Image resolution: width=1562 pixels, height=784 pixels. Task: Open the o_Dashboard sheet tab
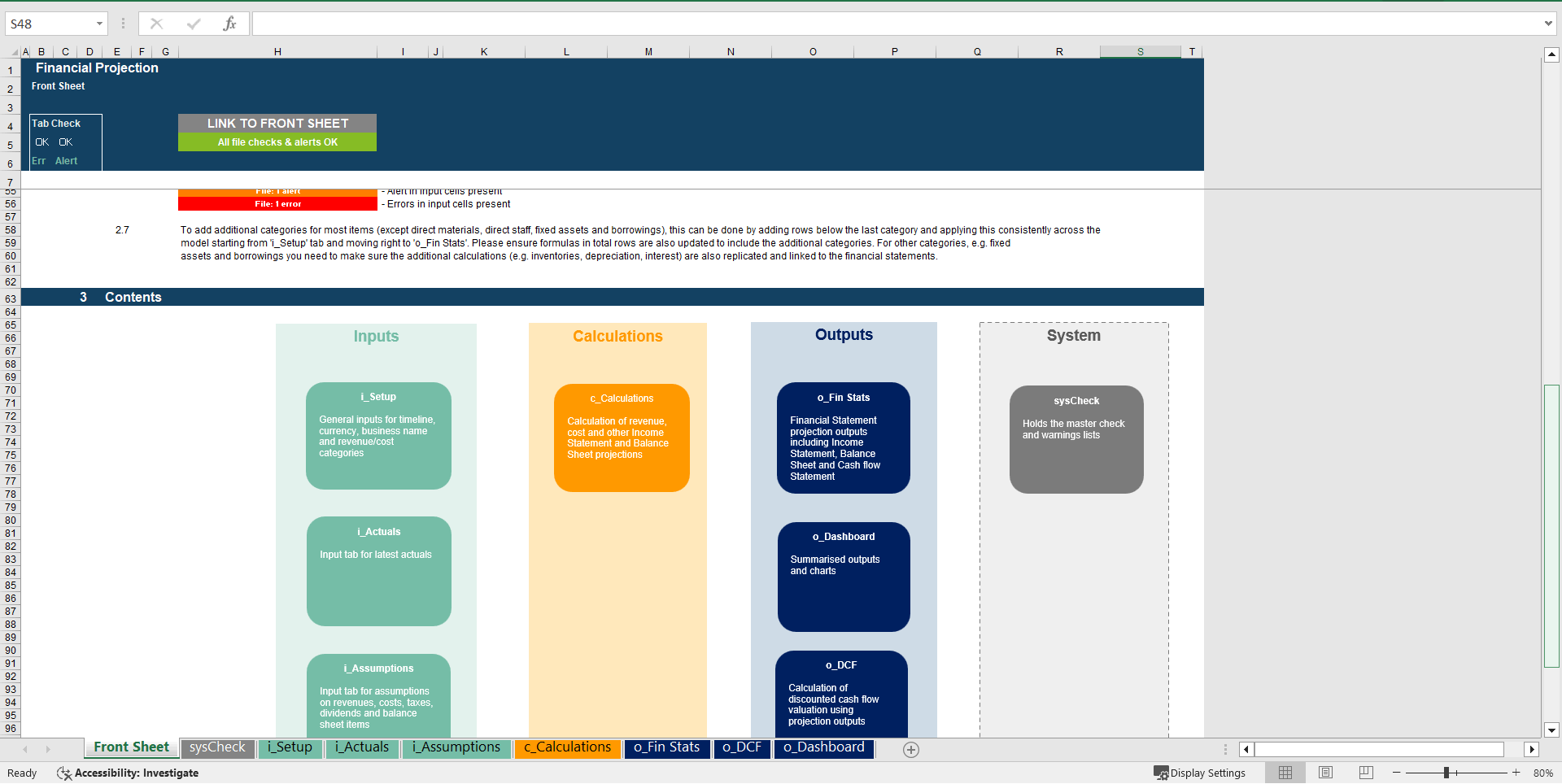(x=824, y=747)
